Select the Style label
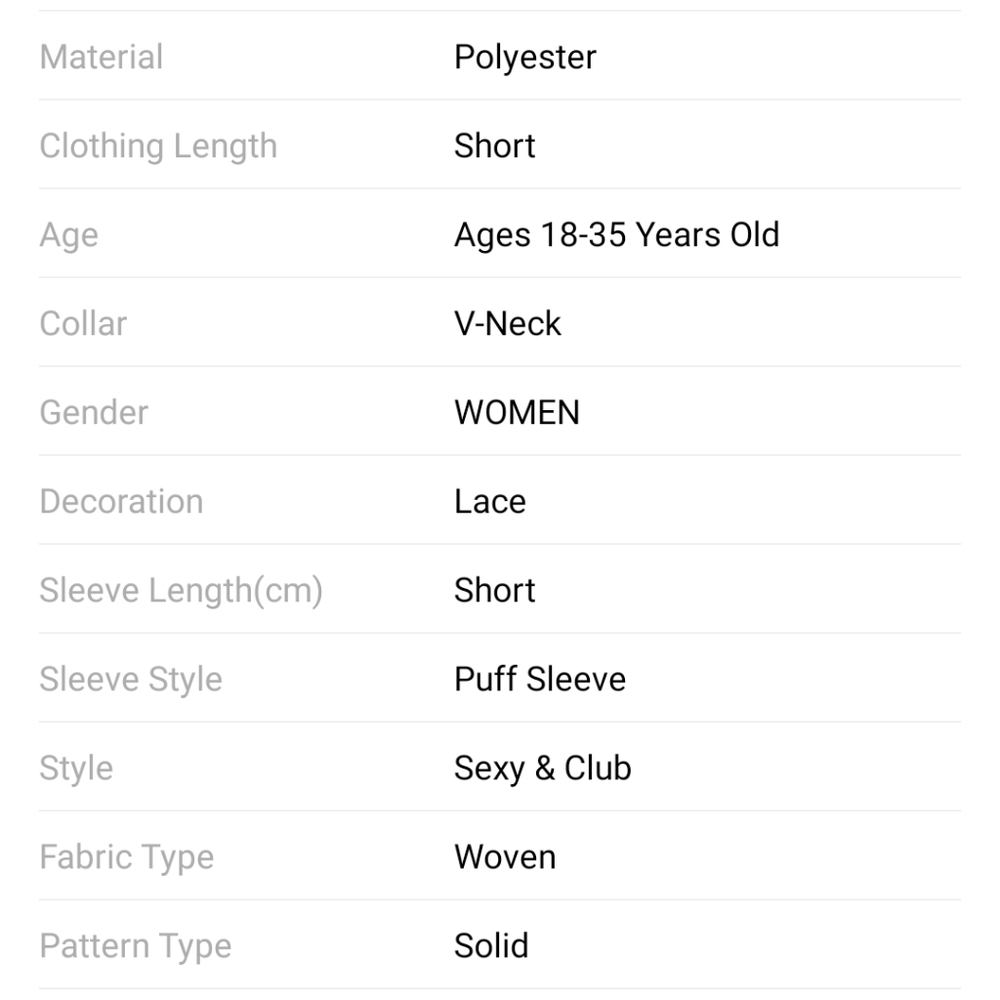 point(76,769)
